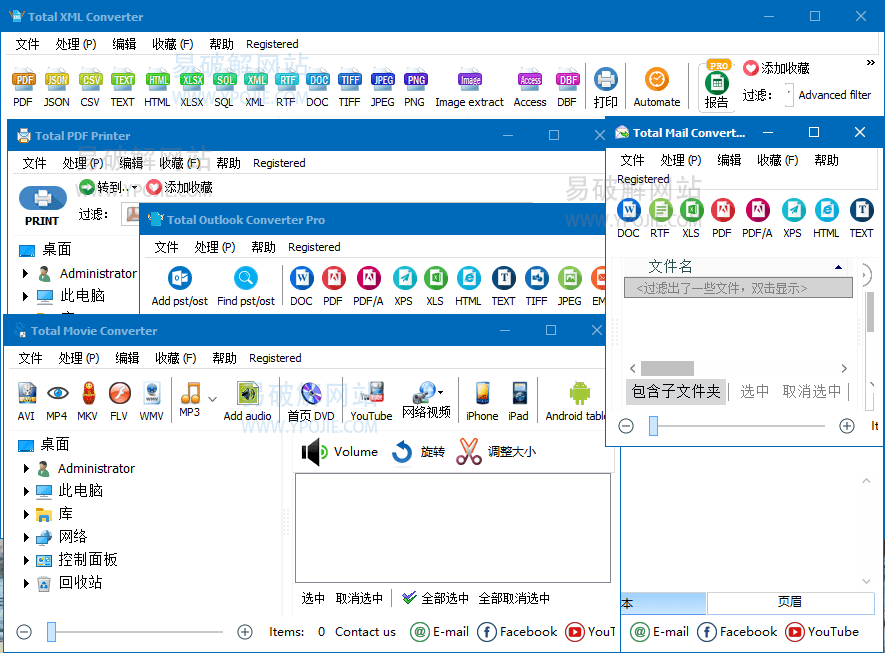Select the Image extract tool icon
The height and width of the screenshot is (653, 885).
(469, 81)
